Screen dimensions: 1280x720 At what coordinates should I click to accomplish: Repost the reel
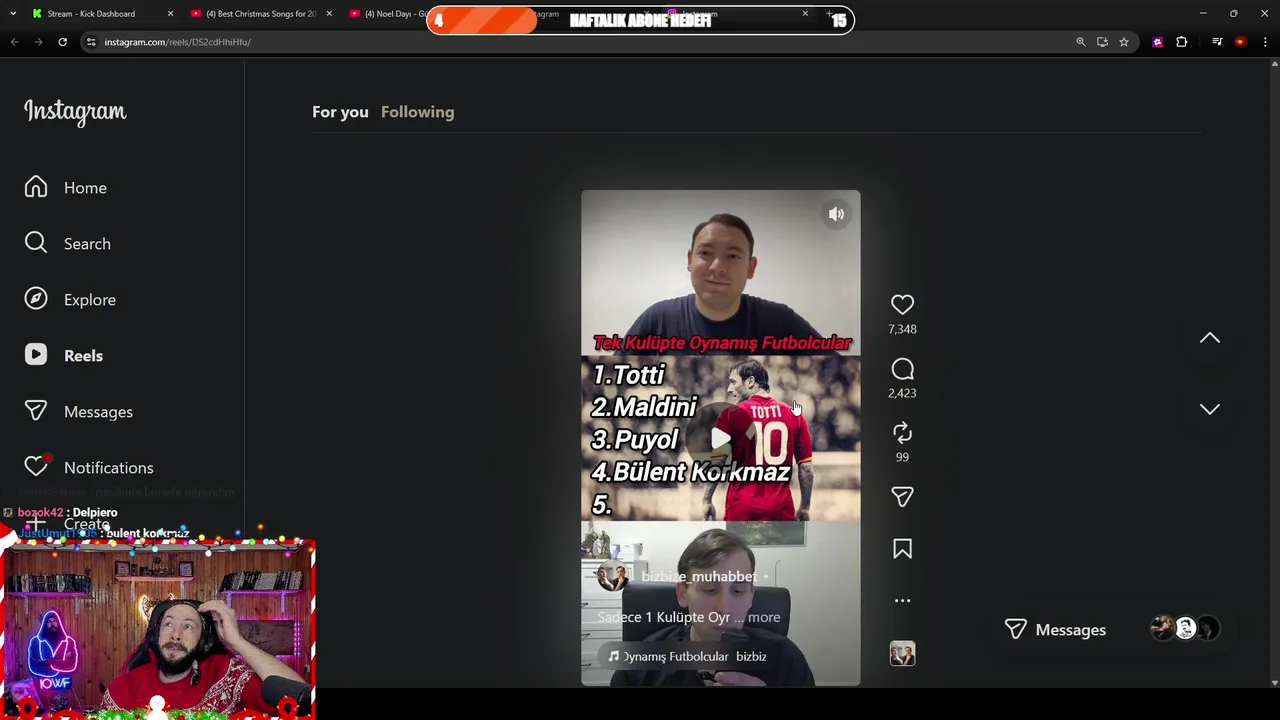tap(902, 432)
